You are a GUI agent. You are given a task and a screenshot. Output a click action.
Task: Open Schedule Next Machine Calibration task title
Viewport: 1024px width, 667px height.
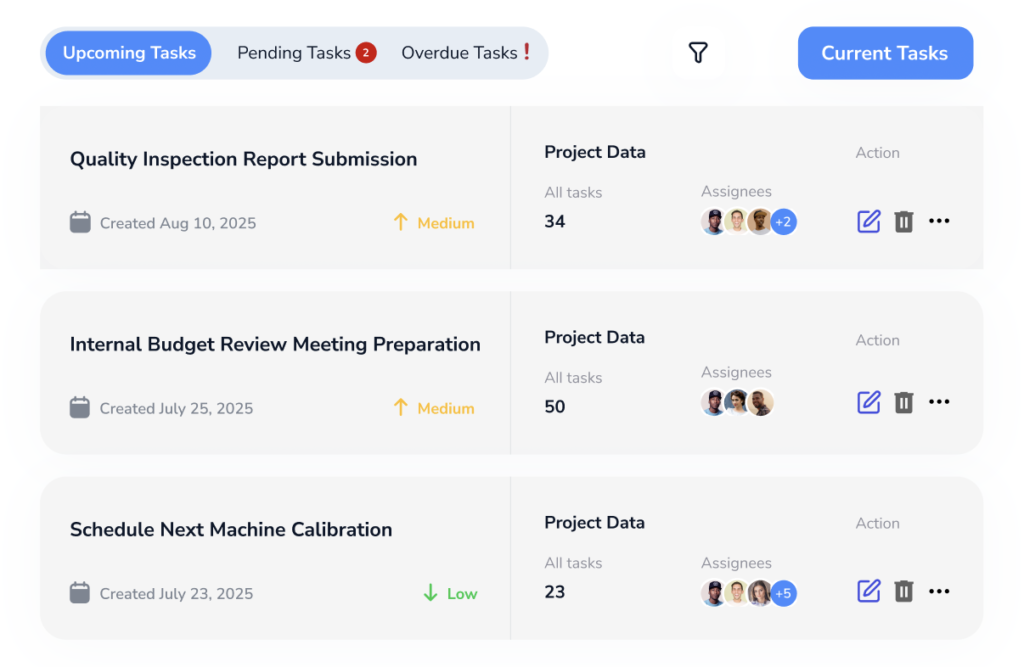[231, 529]
